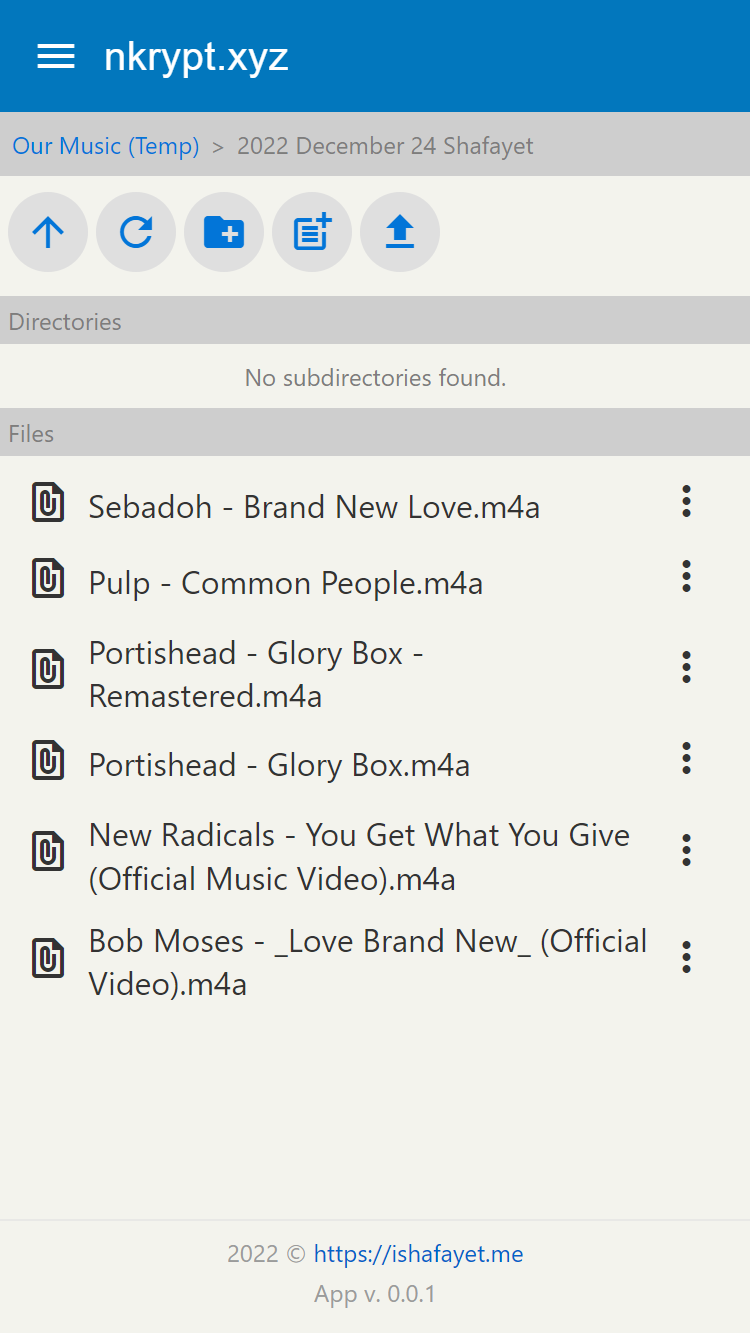
Task: Go up to the parent directory
Action: tap(48, 232)
